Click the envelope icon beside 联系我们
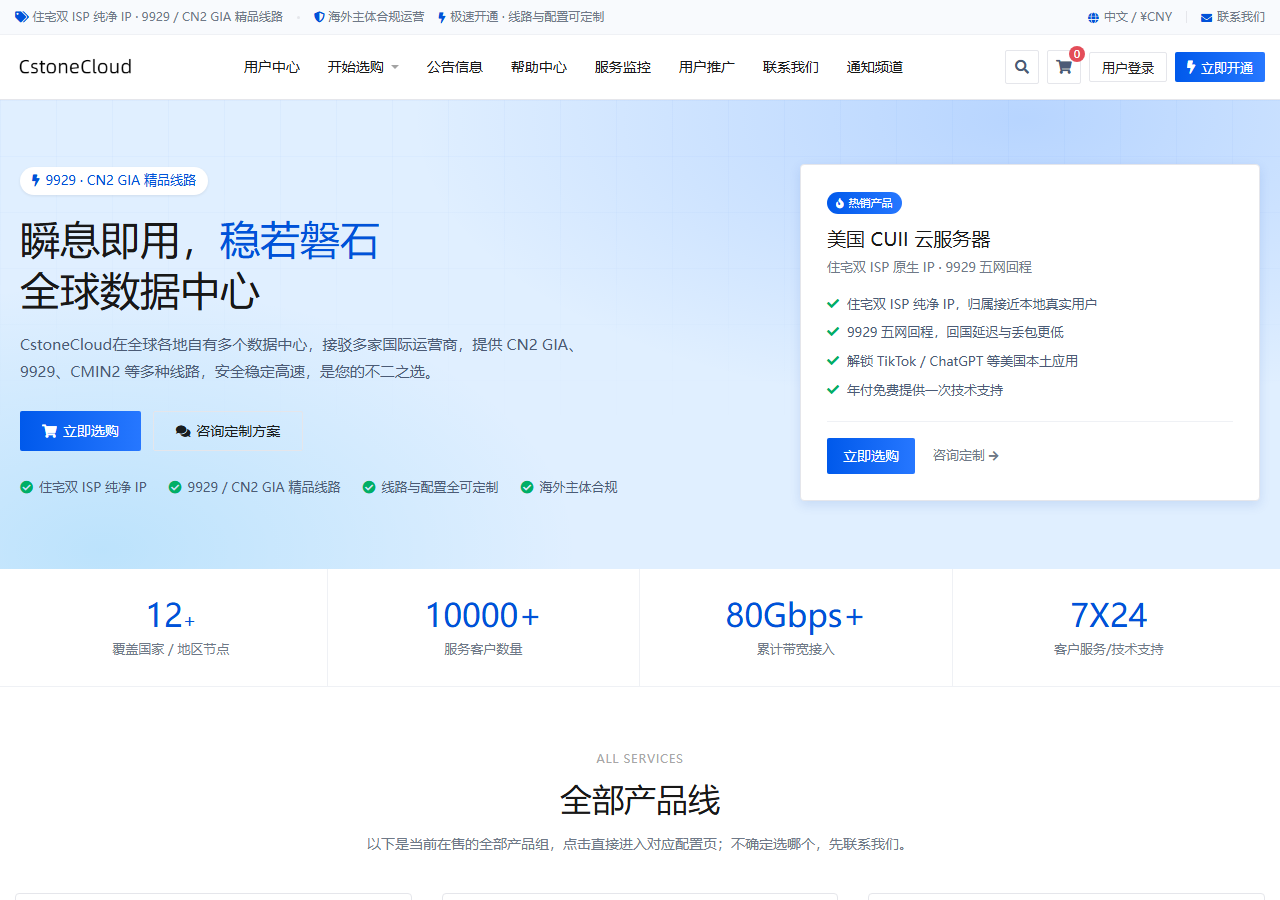This screenshot has height=900, width=1280. click(x=1206, y=17)
